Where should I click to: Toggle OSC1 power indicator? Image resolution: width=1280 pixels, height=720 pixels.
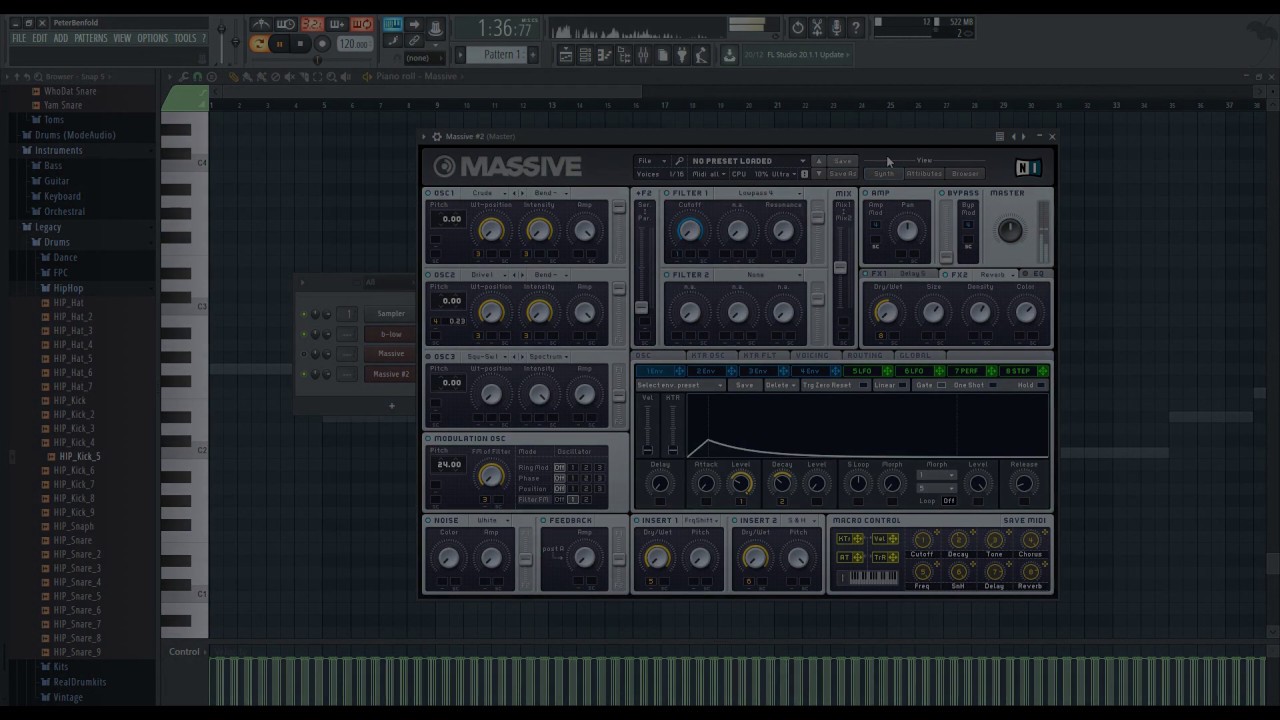(x=428, y=193)
